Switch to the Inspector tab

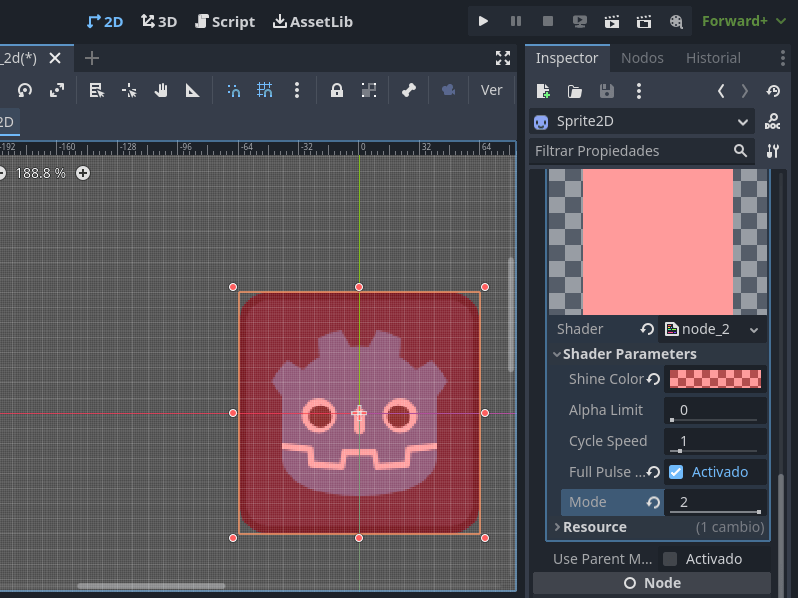coord(567,58)
